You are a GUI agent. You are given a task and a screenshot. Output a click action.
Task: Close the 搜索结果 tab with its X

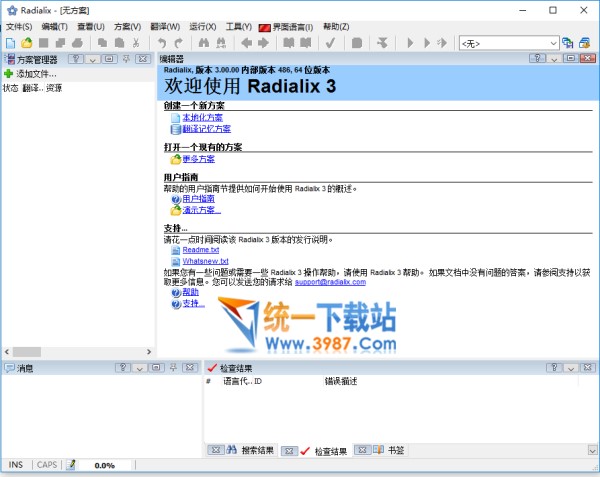pyautogui.click(x=216, y=450)
